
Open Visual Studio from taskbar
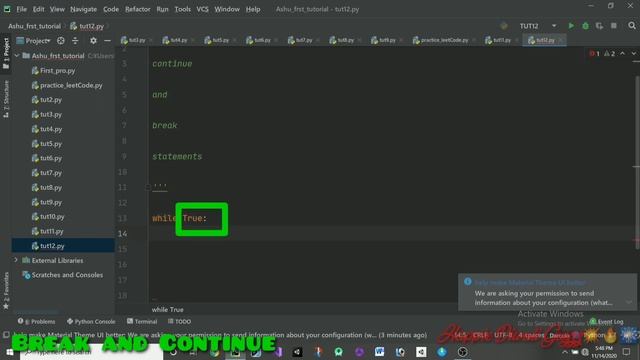click(278, 351)
